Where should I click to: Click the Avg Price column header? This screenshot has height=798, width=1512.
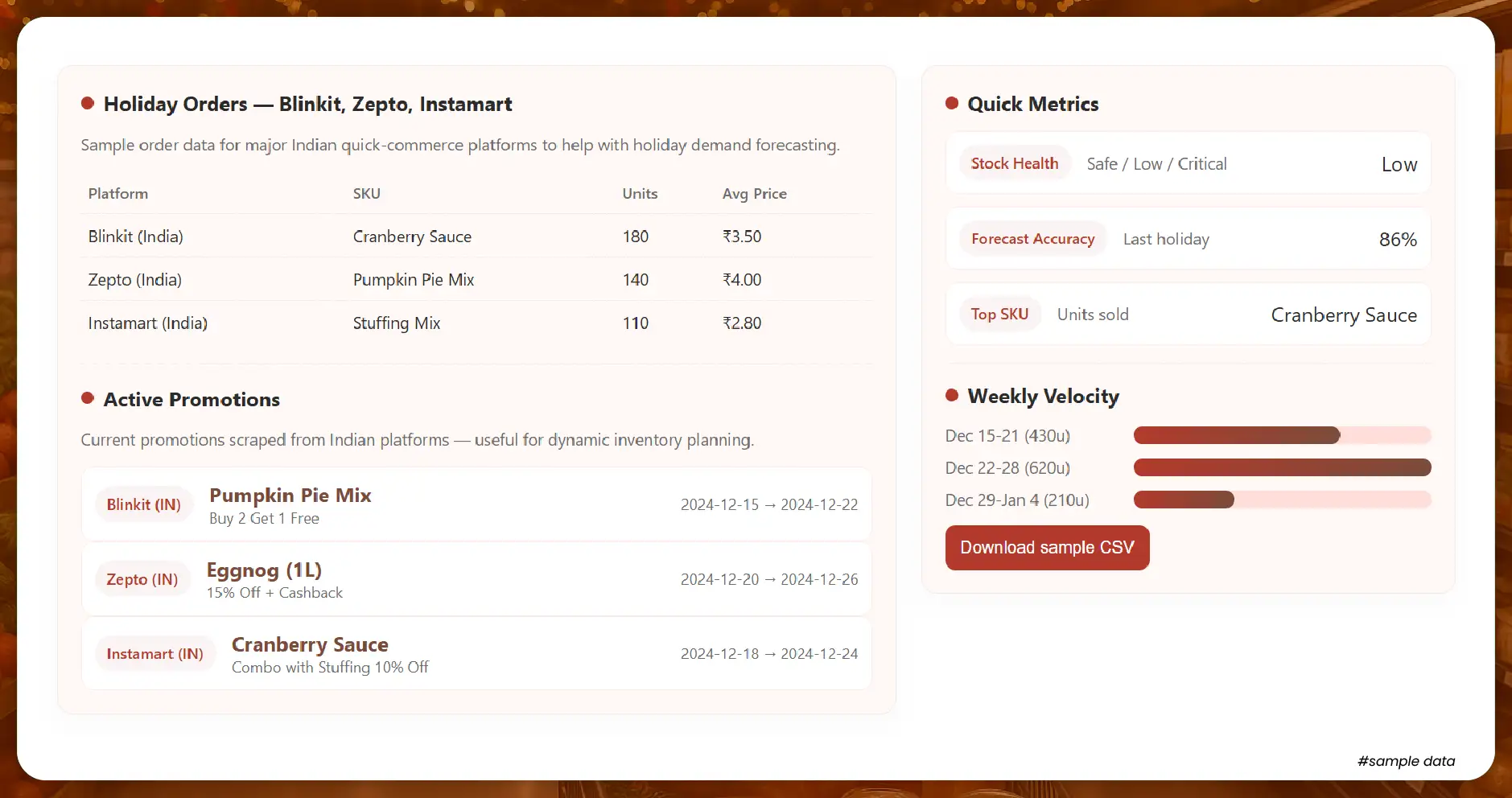754,194
